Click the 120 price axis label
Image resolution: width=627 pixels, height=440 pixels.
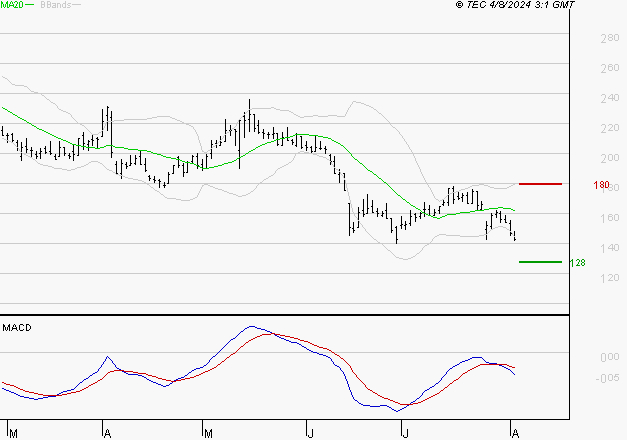point(610,278)
